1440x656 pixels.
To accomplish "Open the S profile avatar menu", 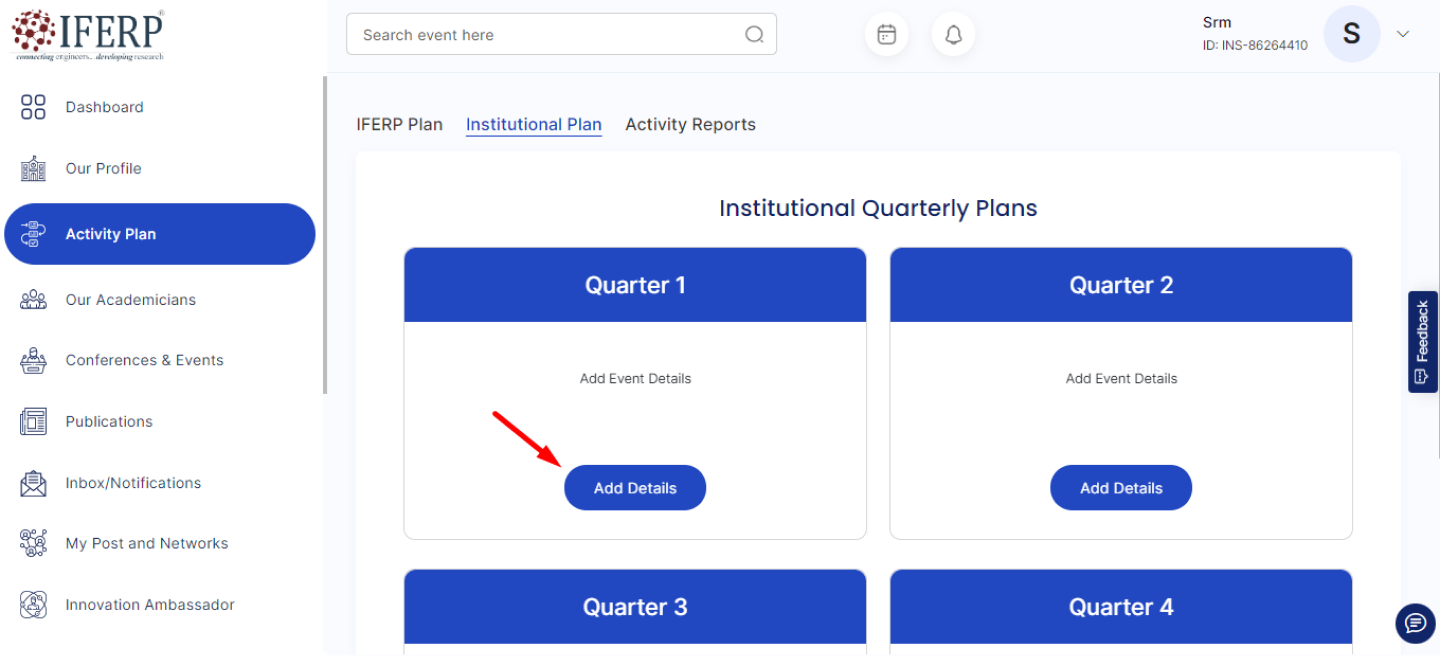I will (x=1351, y=34).
